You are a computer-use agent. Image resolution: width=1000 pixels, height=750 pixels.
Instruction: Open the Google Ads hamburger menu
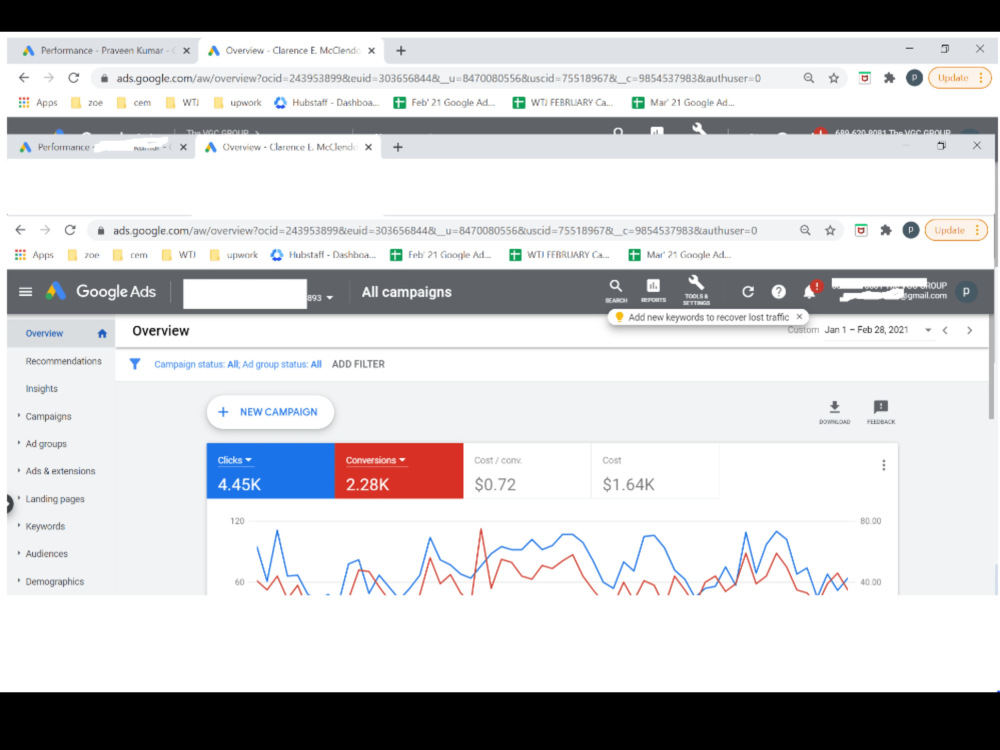click(x=26, y=291)
